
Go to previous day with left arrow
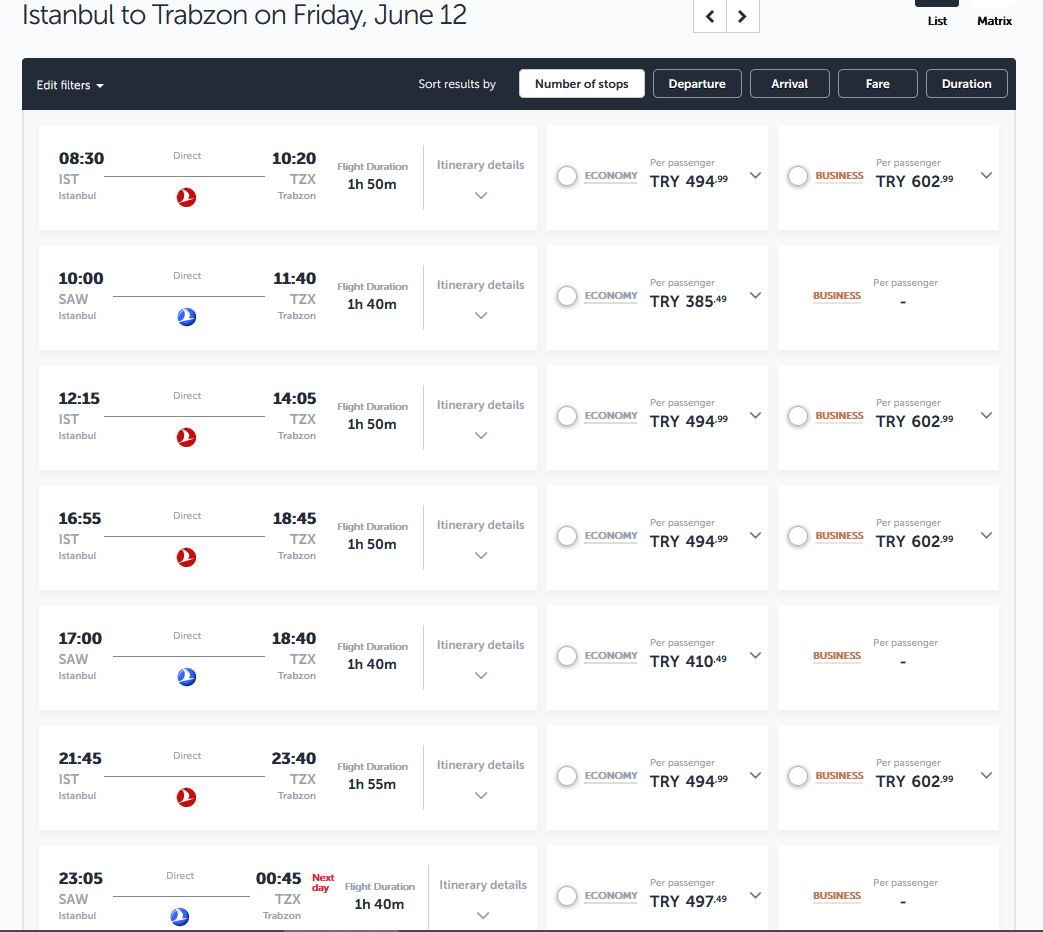tap(710, 16)
